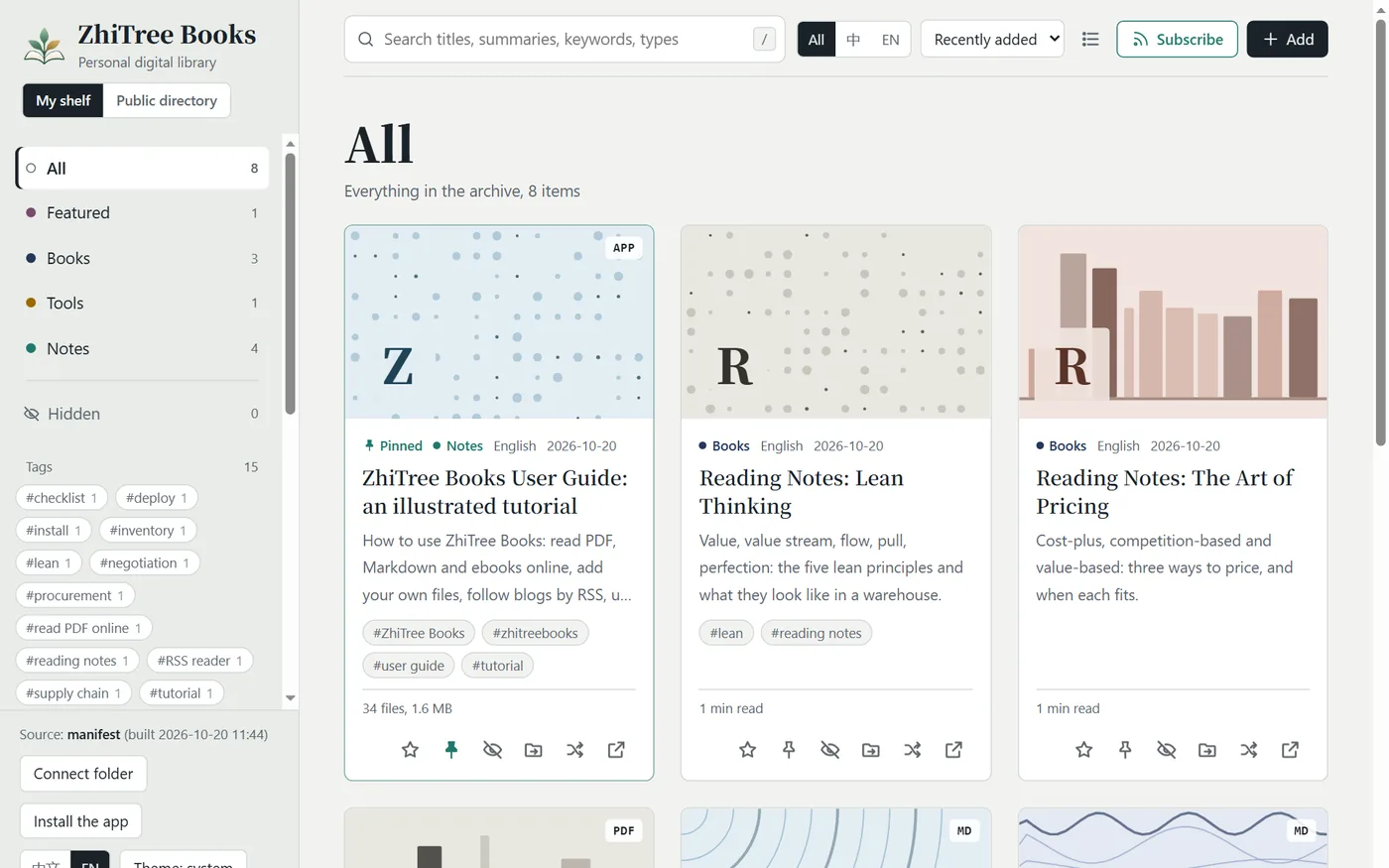Viewport: 1389px width, 868px height.
Task: Hide the Lean Thinking reading notes card
Action: coord(829,750)
